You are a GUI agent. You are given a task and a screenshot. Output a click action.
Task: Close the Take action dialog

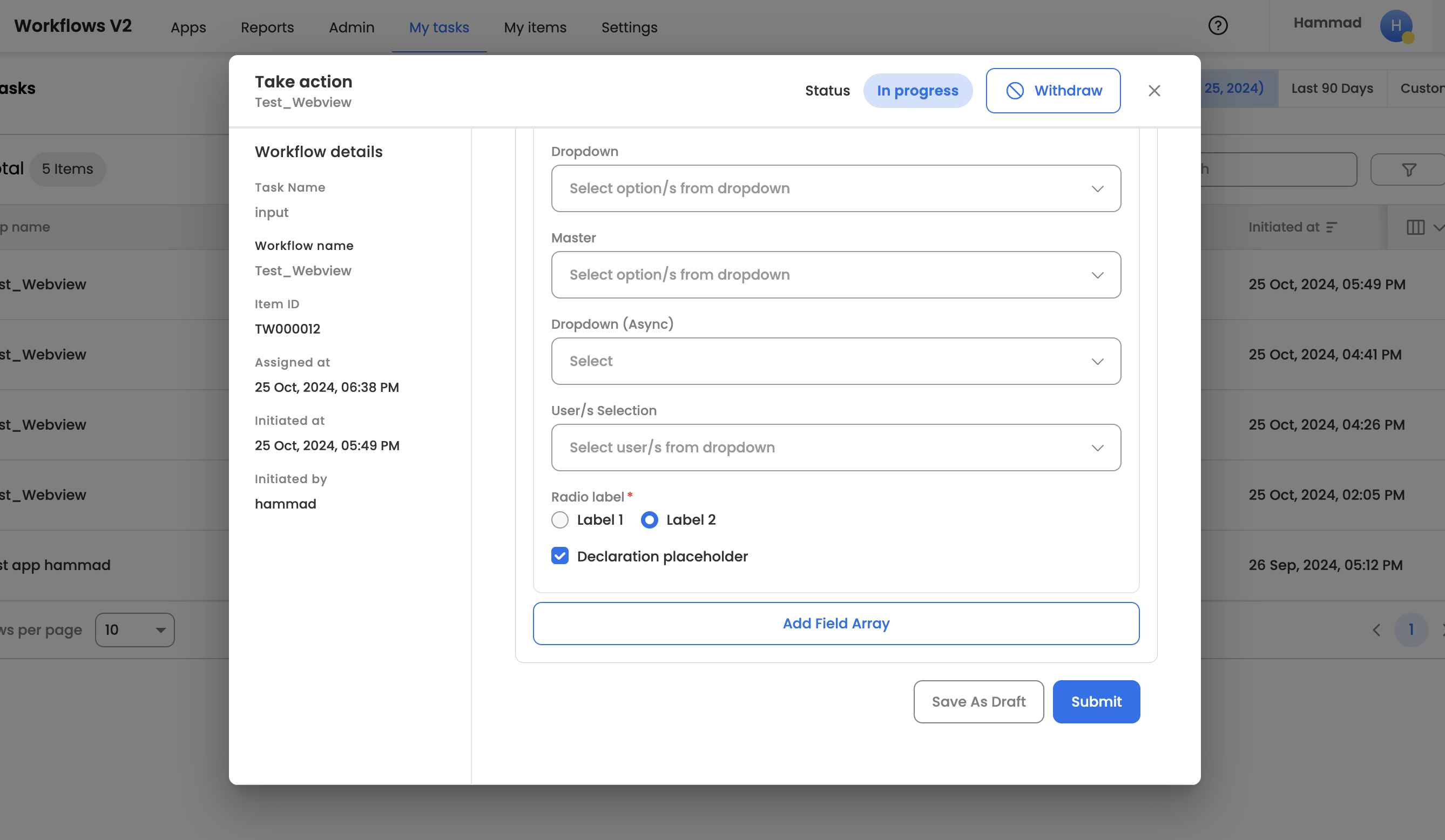1154,91
